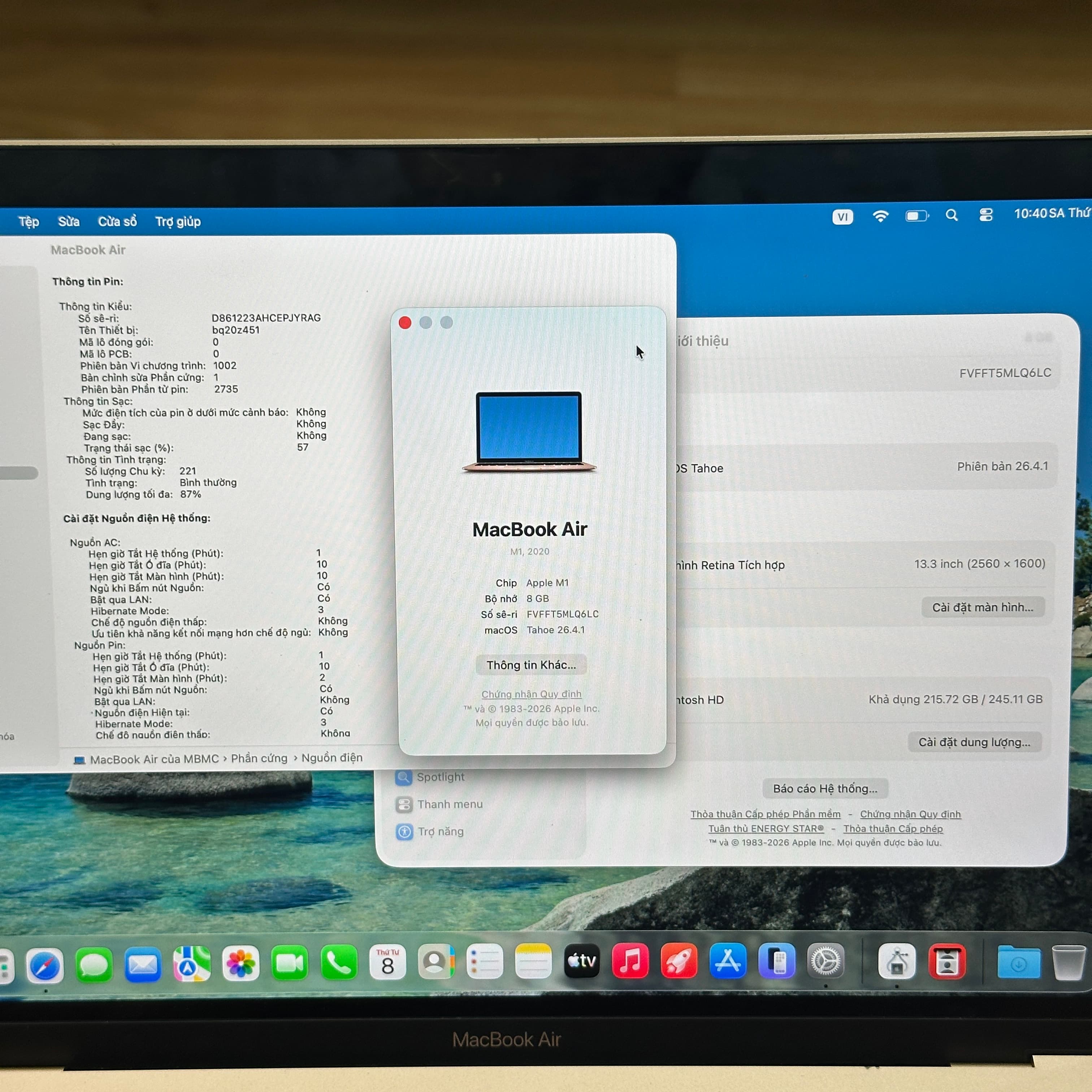Screen dimensions: 1092x1092
Task: Click the Cài đặt dung lượng... button
Action: tap(974, 742)
